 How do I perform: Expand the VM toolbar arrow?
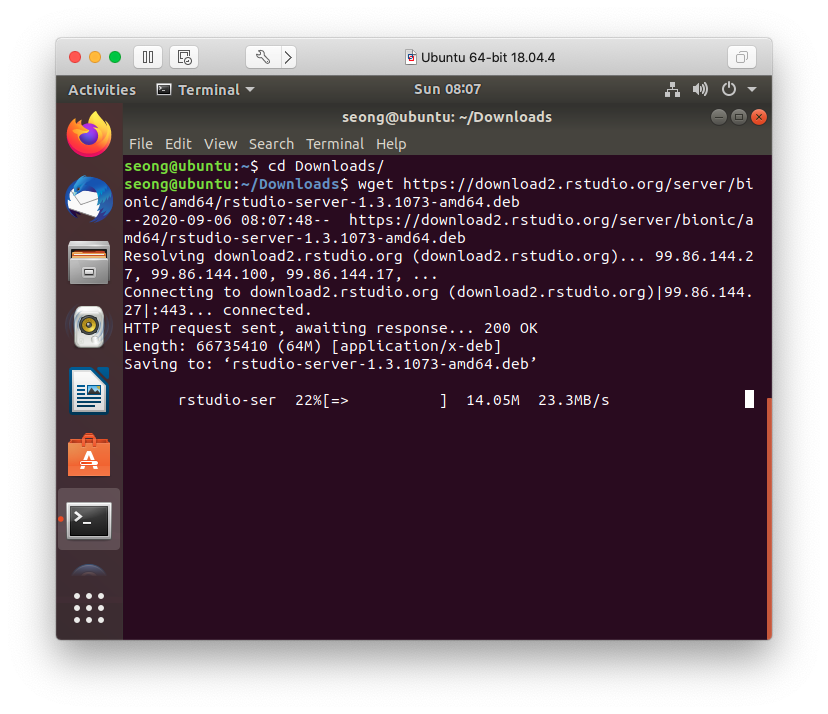click(x=288, y=57)
